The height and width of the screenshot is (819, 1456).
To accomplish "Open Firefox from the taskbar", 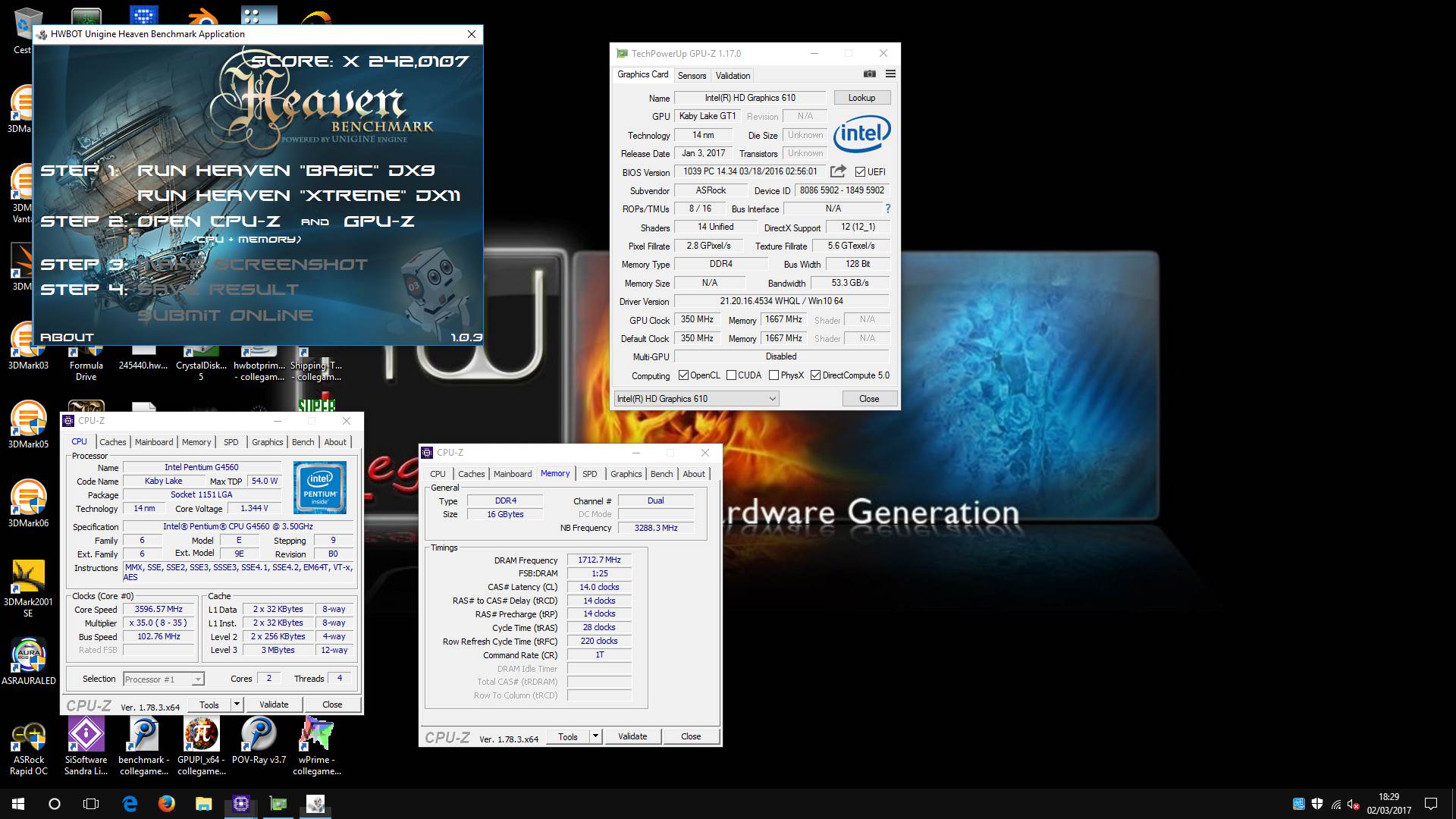I will (167, 804).
